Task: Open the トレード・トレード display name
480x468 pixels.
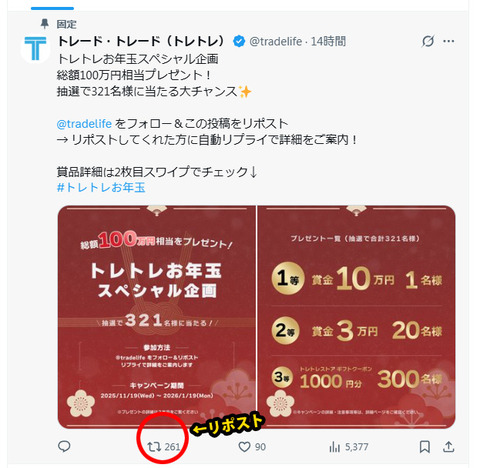Action: pos(143,41)
